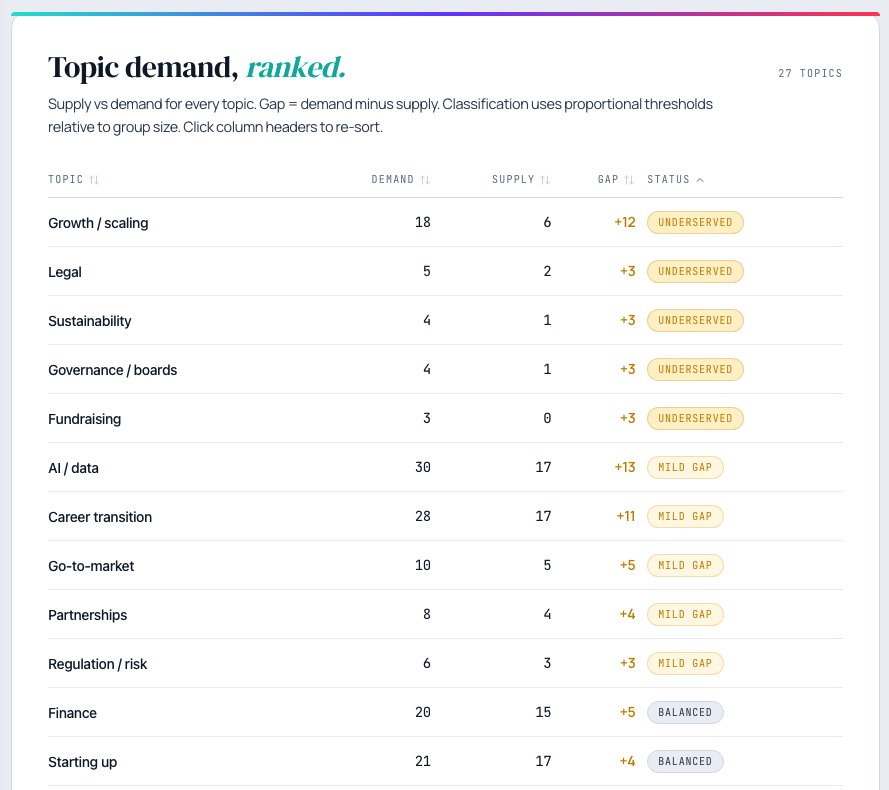
Task: Click Mild Gap badge in Regulation / risk row
Action: [x=685, y=664]
